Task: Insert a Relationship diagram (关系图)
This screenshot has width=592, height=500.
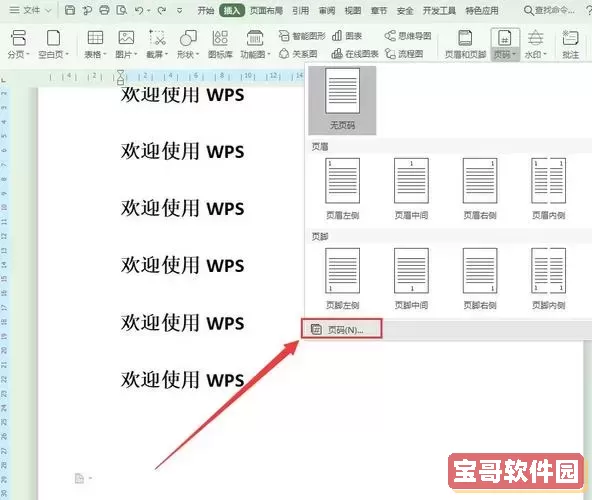Action: pyautogui.click(x=298, y=54)
